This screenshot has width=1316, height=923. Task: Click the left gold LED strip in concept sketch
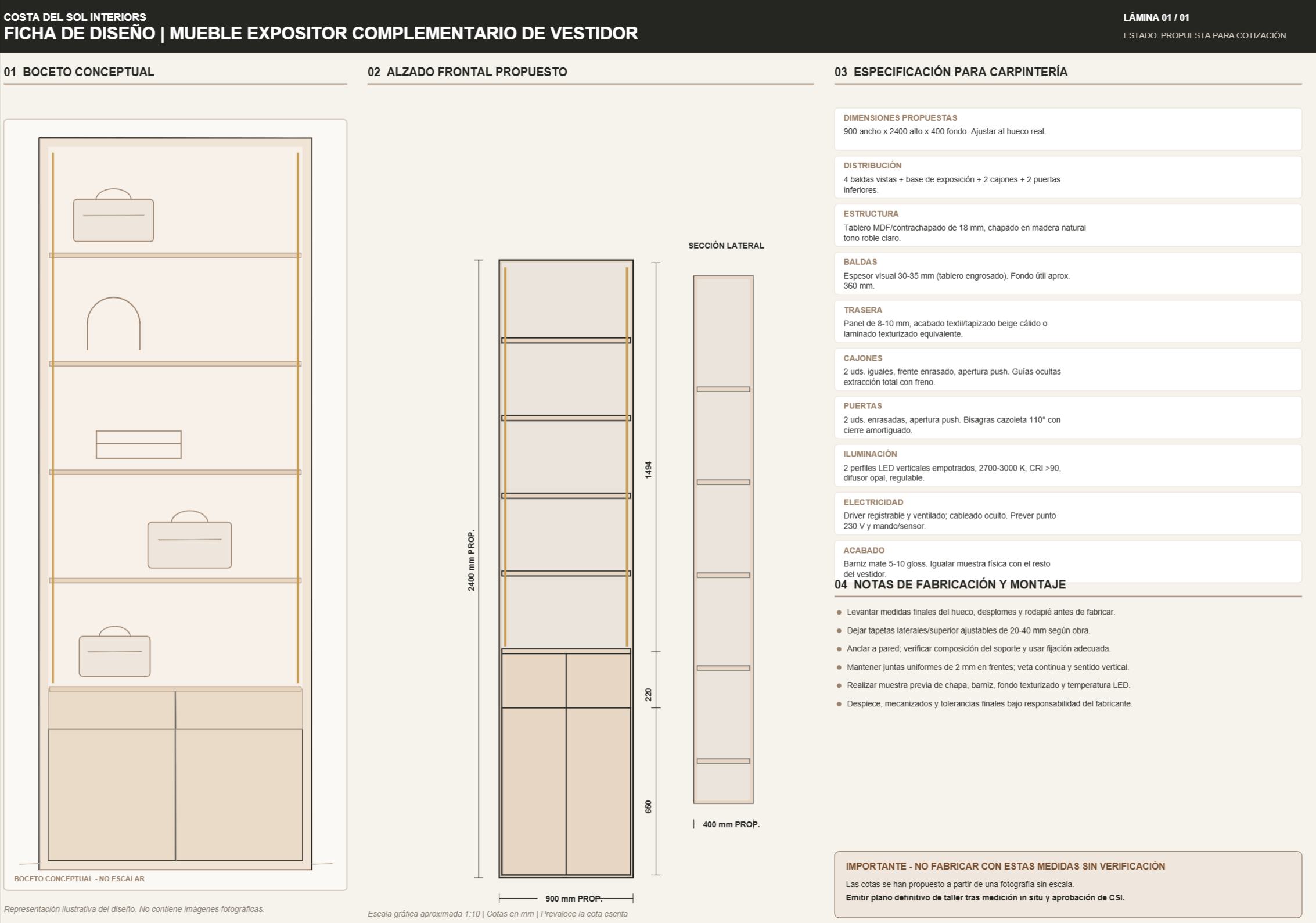tap(53, 418)
